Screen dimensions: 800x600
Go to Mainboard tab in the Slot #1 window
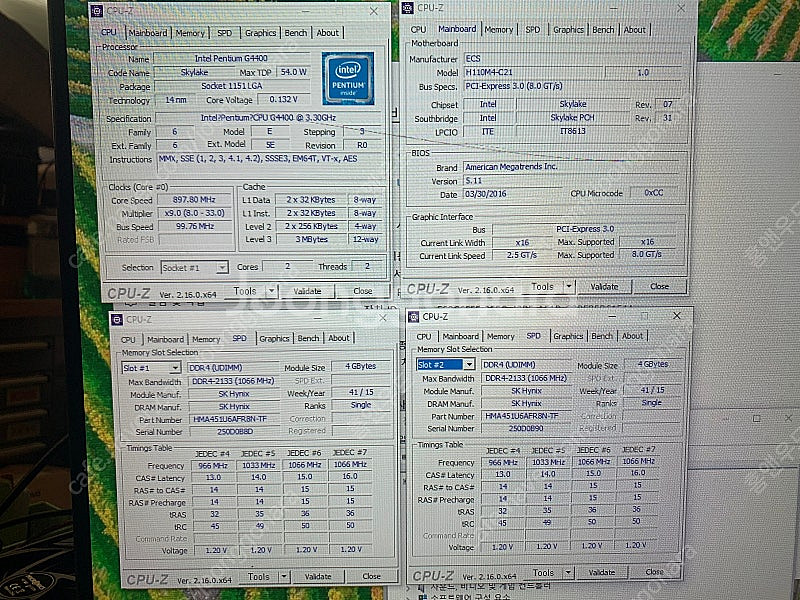click(165, 339)
